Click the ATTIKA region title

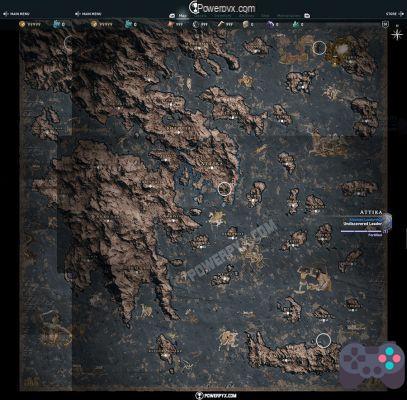pyautogui.click(x=371, y=212)
